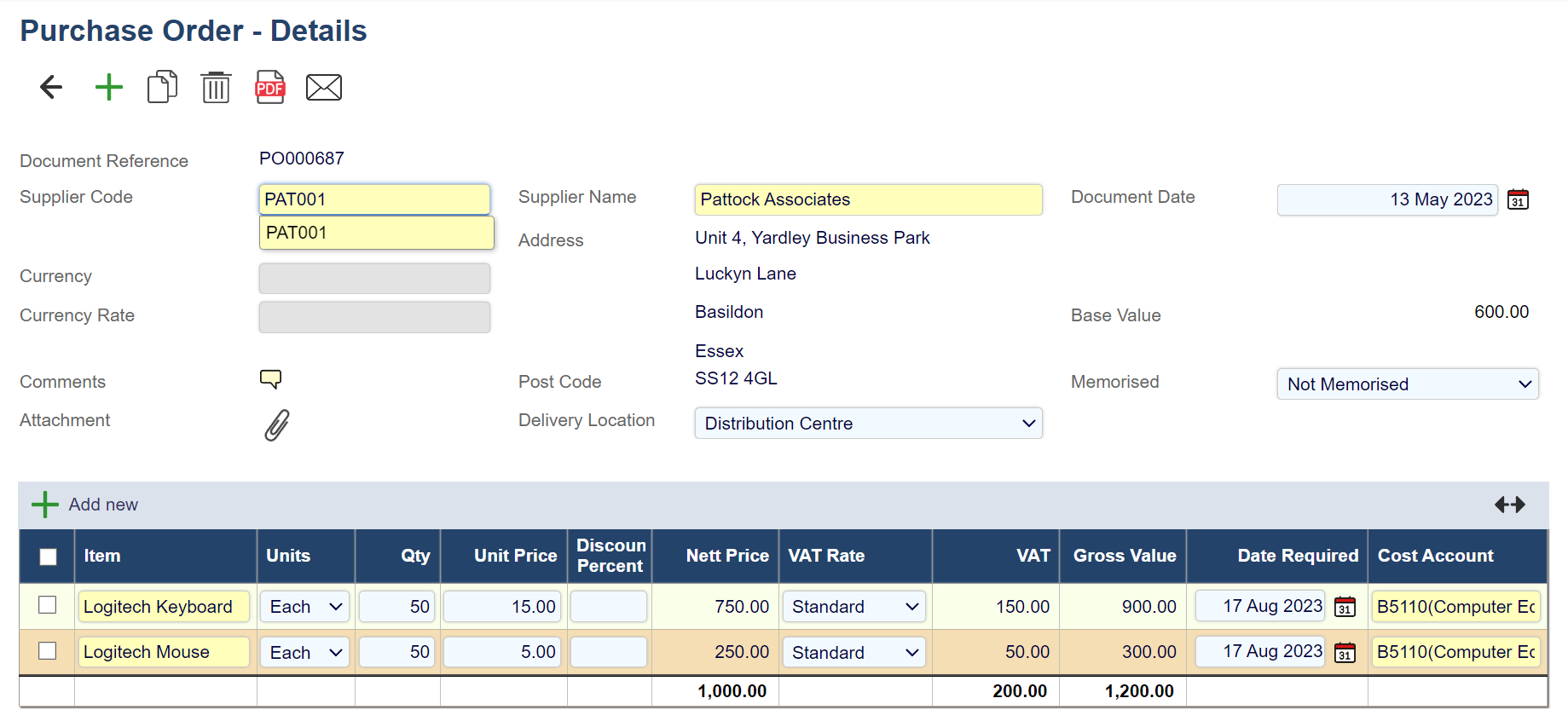Screen dimensions: 1568x727
Task: Sort by Gross Value column header
Action: (1124, 556)
